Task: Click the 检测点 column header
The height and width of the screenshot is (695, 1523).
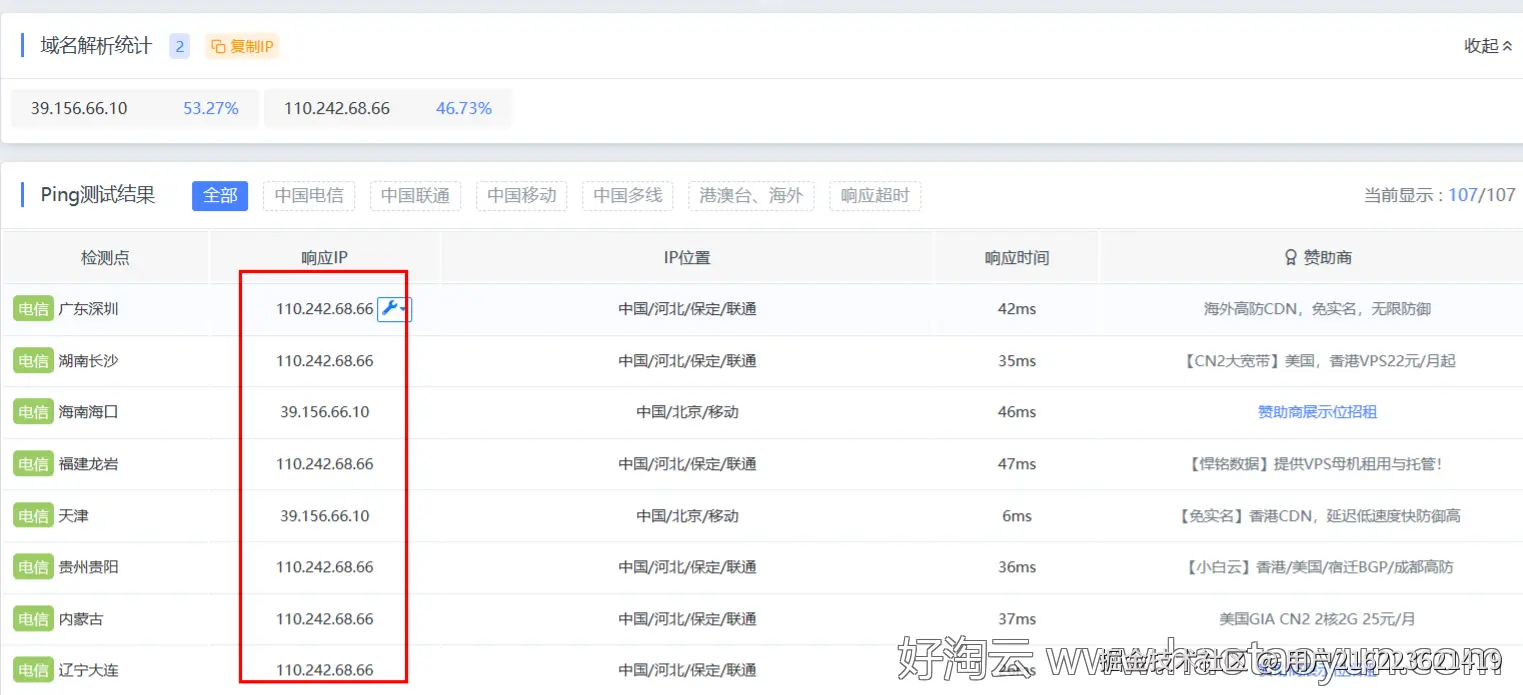Action: pyautogui.click(x=105, y=257)
